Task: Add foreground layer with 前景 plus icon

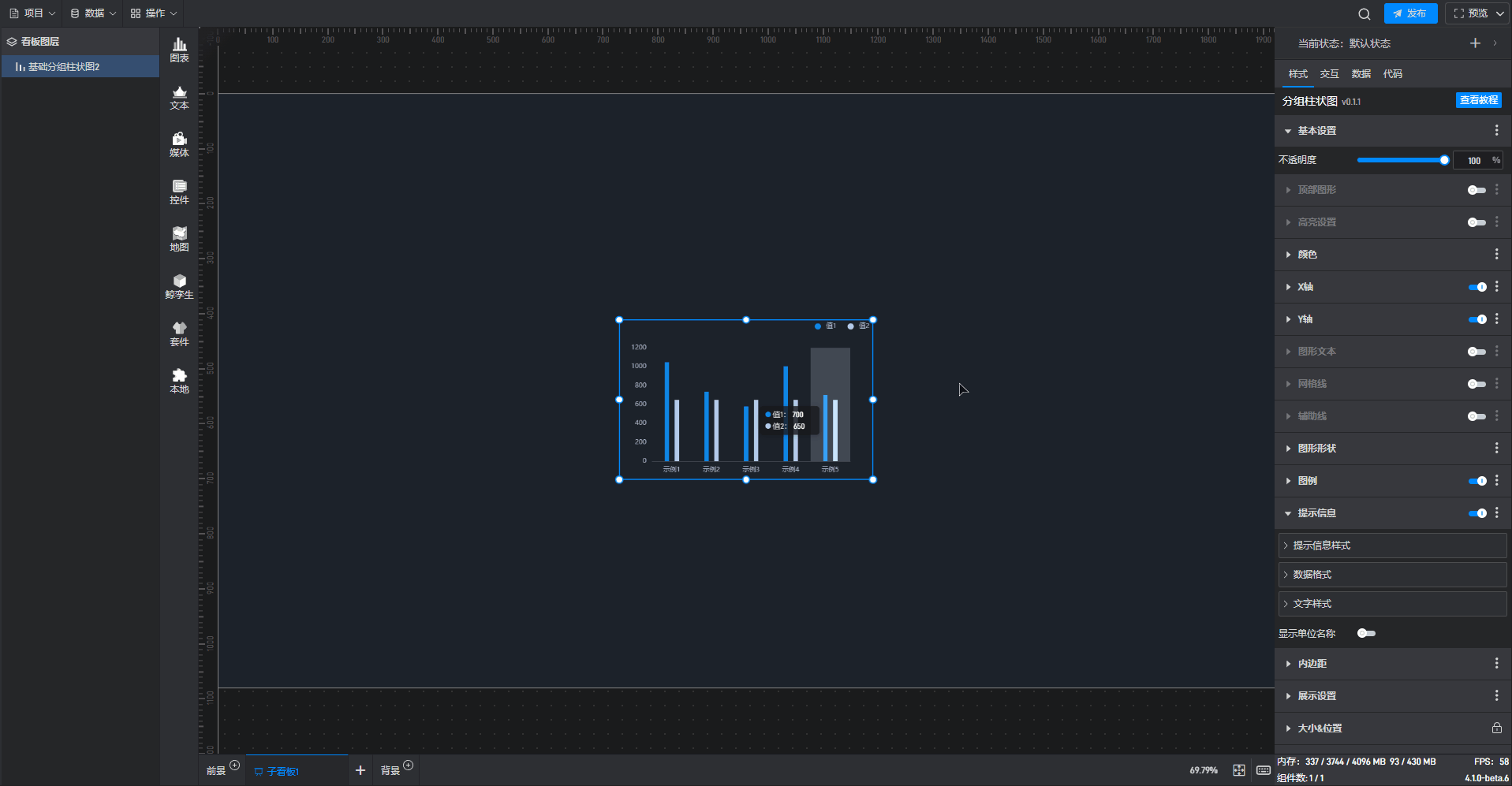Action: (234, 765)
